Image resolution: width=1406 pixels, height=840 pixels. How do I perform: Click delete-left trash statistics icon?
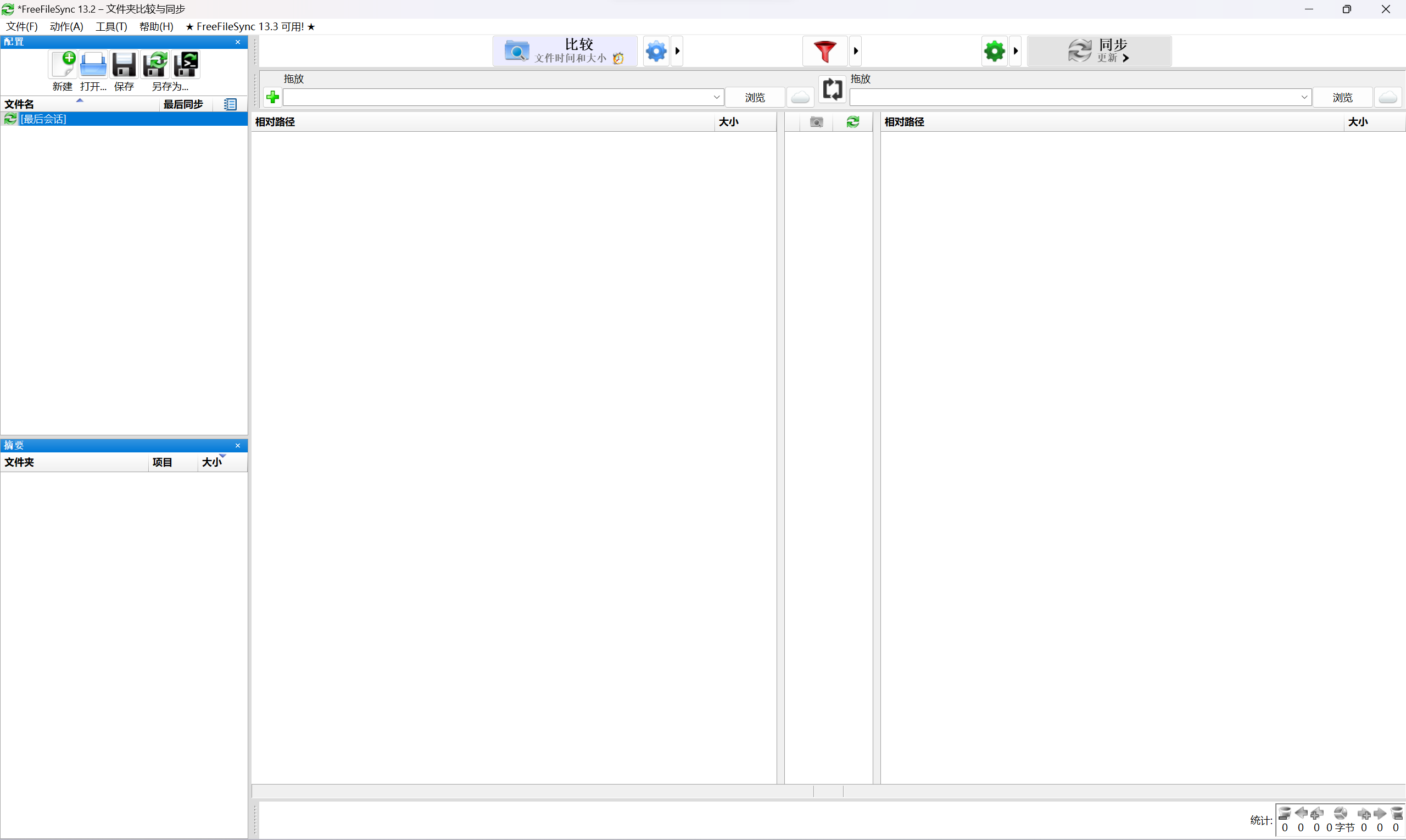click(1284, 814)
